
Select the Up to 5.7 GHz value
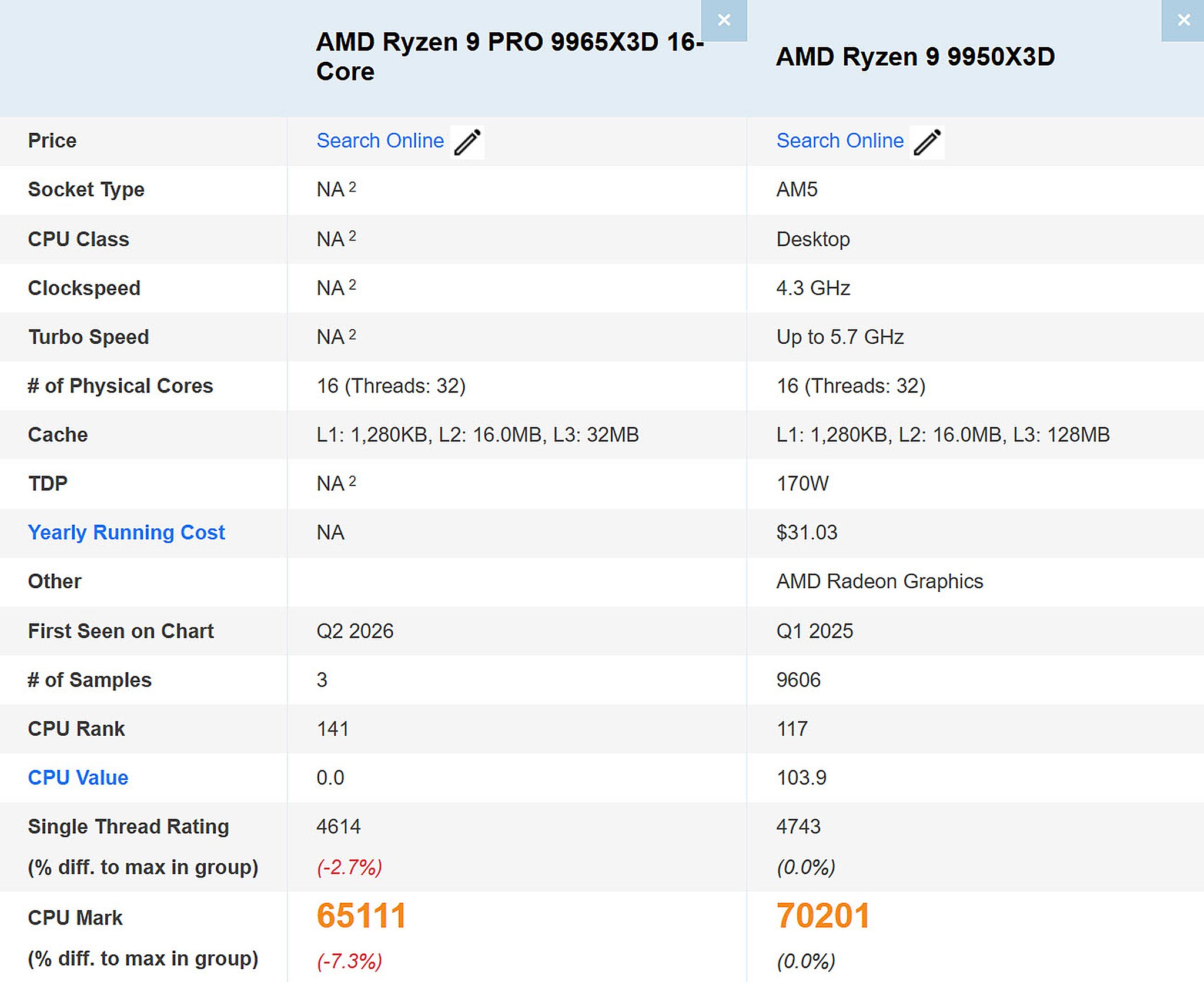point(840,337)
